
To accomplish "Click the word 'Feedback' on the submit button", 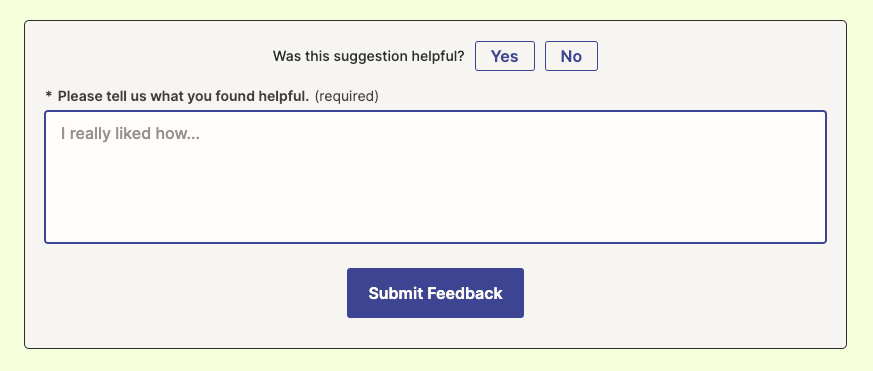I will pyautogui.click(x=464, y=293).
